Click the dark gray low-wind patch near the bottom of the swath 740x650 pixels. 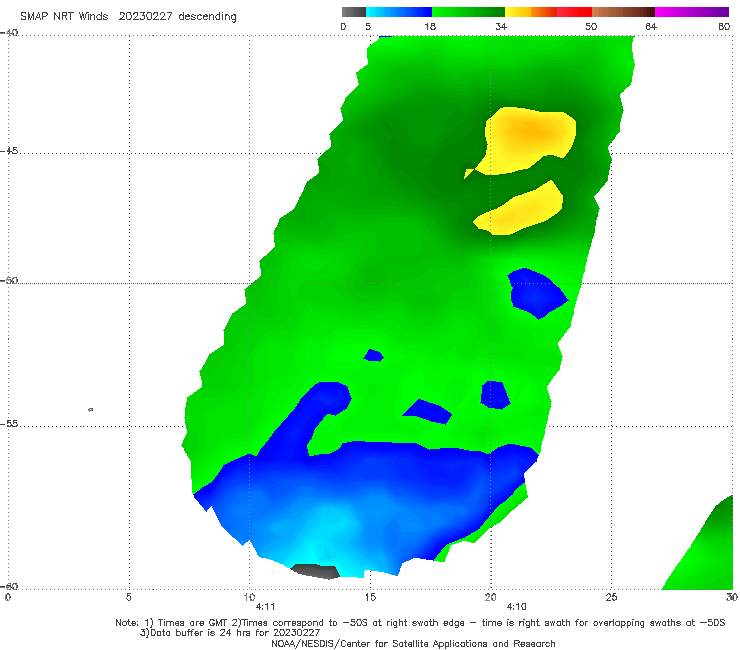[315, 571]
